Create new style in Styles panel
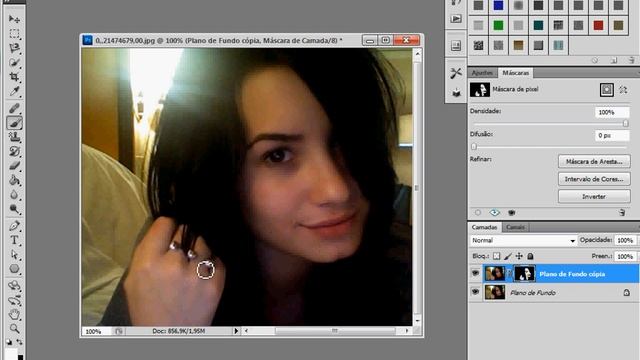Screen dimensions: 640x360 coord(613,60)
